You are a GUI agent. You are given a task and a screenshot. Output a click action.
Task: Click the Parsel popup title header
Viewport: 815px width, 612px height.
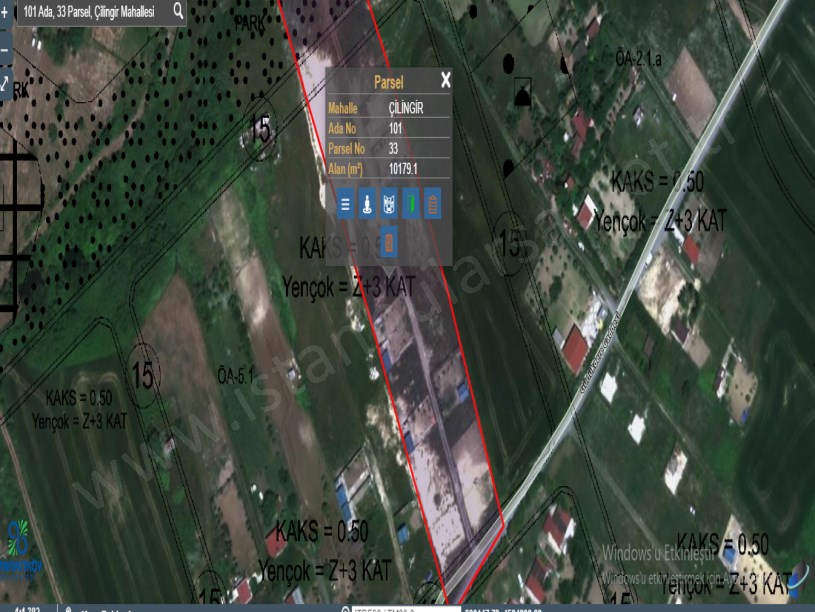pyautogui.click(x=388, y=82)
